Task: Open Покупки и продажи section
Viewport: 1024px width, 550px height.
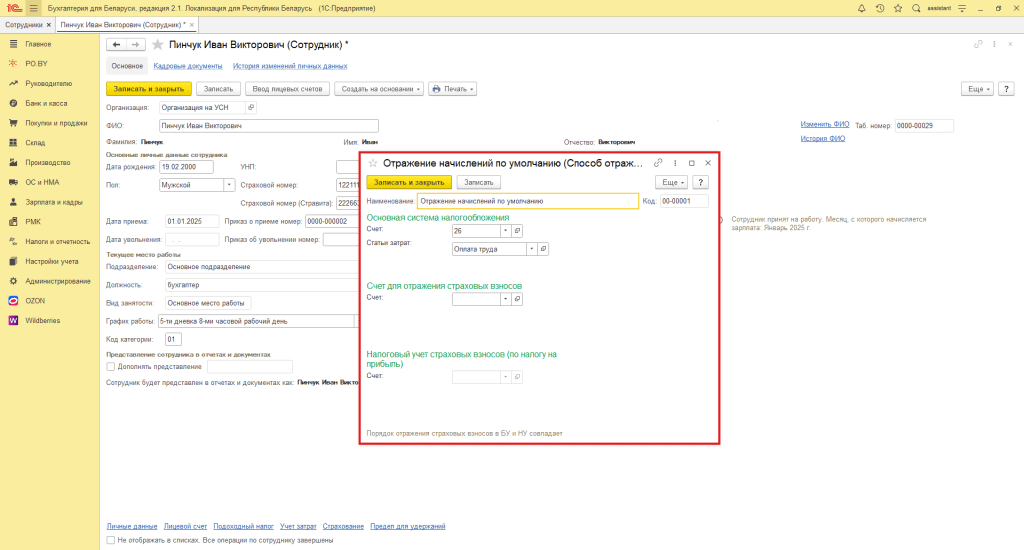Action: tap(56, 123)
